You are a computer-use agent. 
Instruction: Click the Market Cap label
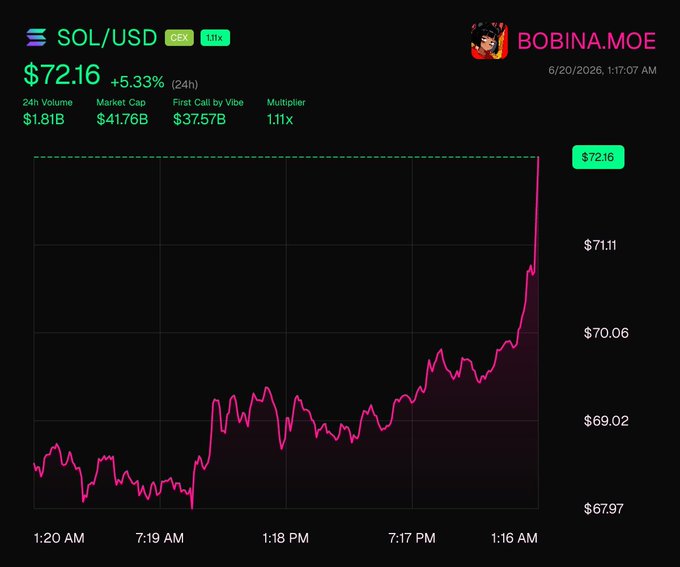pos(121,102)
